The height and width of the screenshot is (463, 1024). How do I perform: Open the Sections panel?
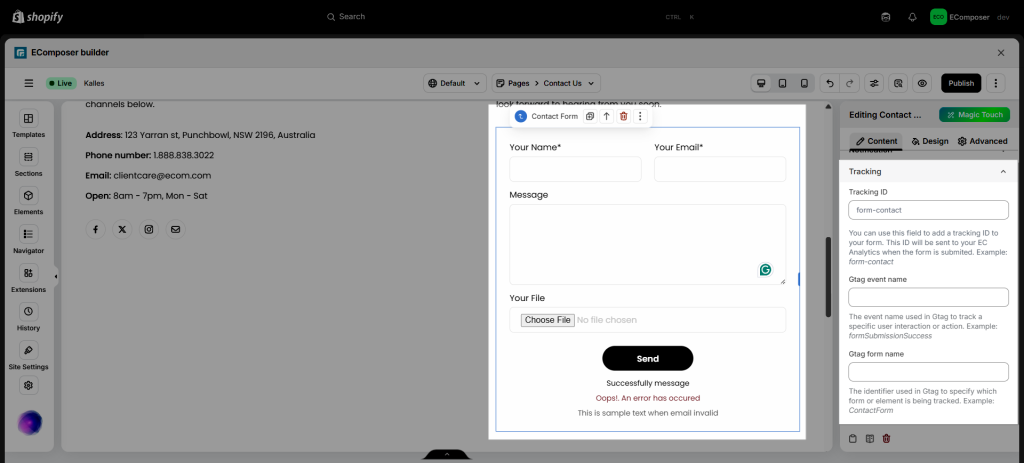point(28,163)
